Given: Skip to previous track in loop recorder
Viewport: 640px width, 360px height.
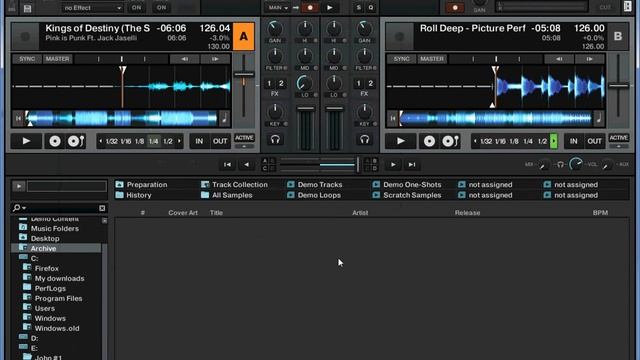Looking at the screenshot, I should [227, 164].
